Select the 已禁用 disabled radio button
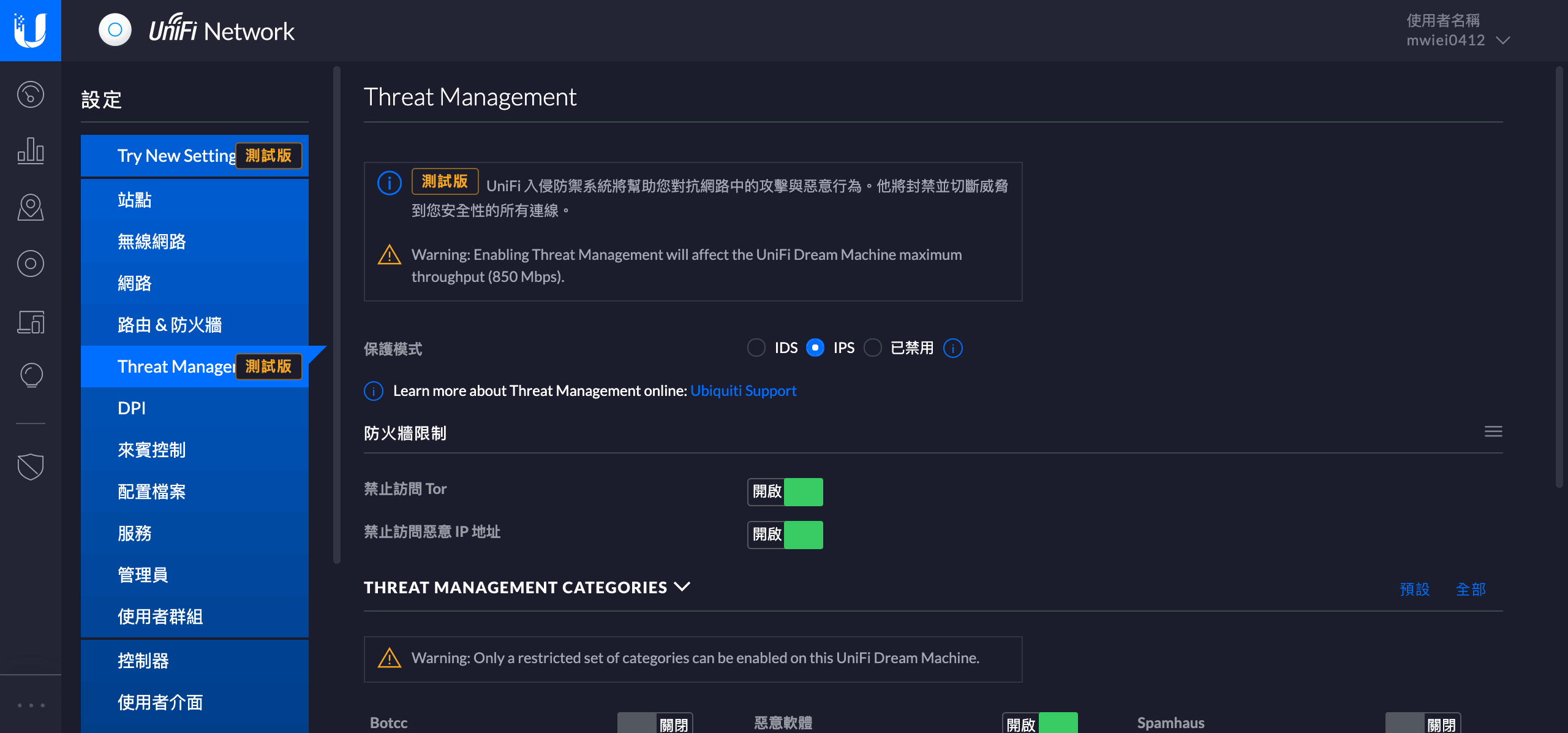 click(873, 348)
